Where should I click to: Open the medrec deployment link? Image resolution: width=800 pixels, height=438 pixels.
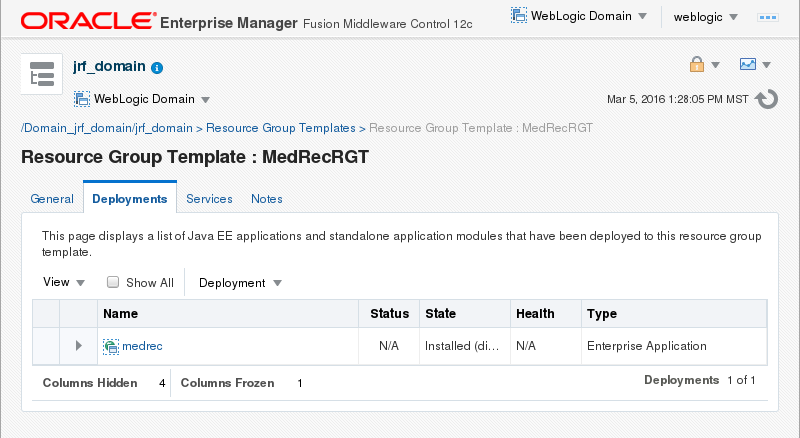point(142,346)
